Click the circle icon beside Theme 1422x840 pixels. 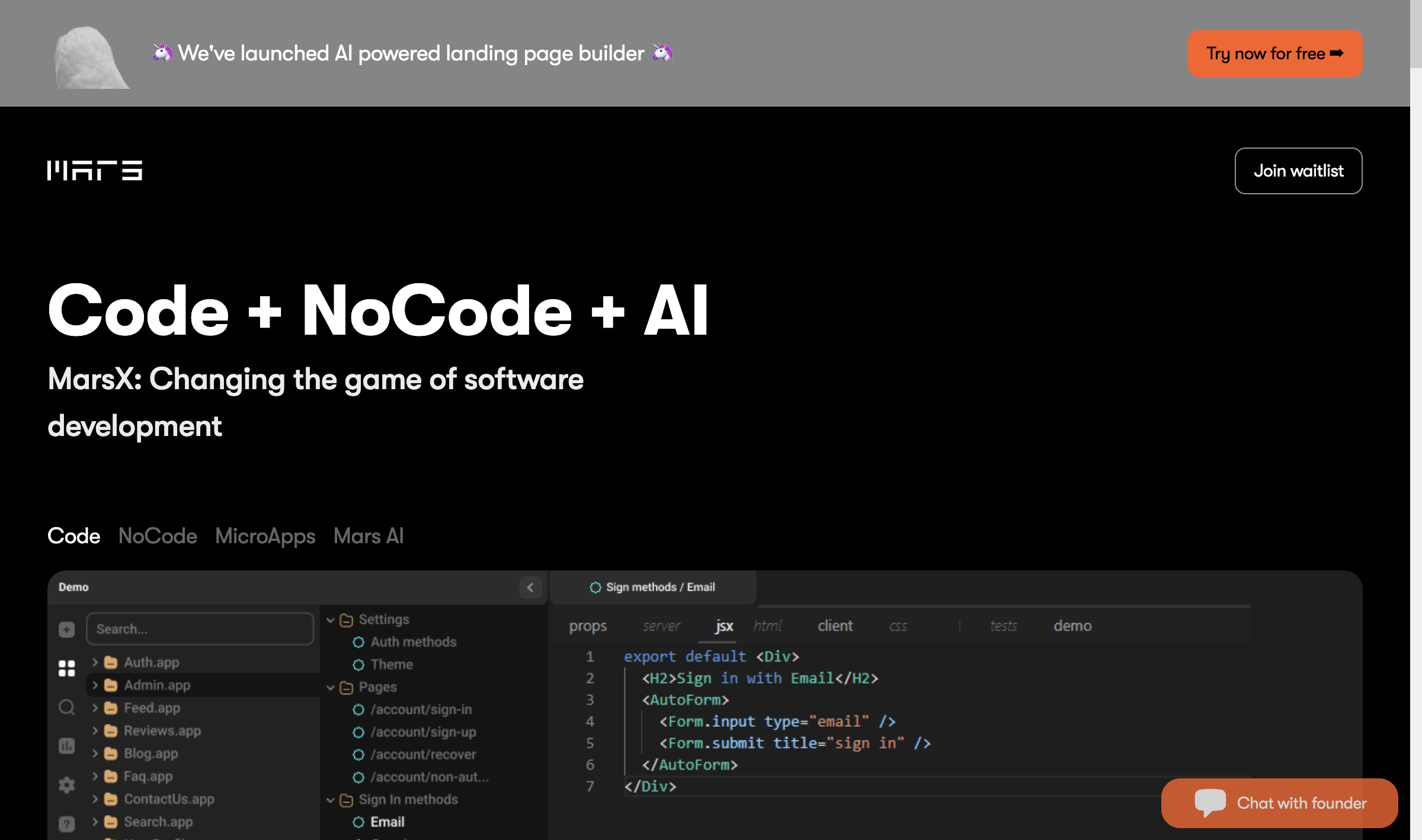[358, 665]
